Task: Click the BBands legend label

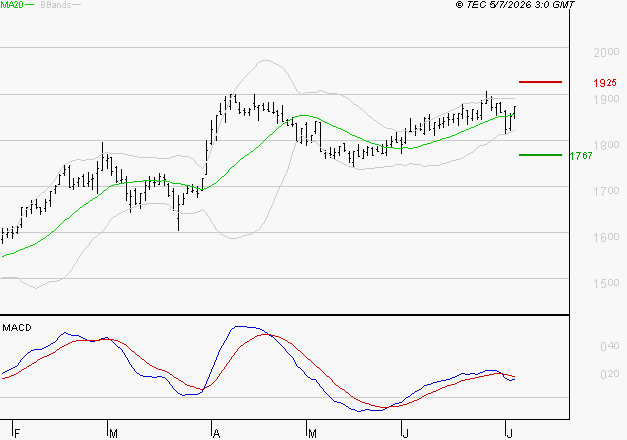Action: (x=55, y=5)
